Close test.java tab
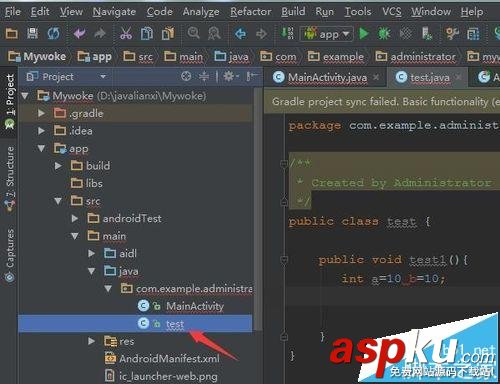 point(458,77)
